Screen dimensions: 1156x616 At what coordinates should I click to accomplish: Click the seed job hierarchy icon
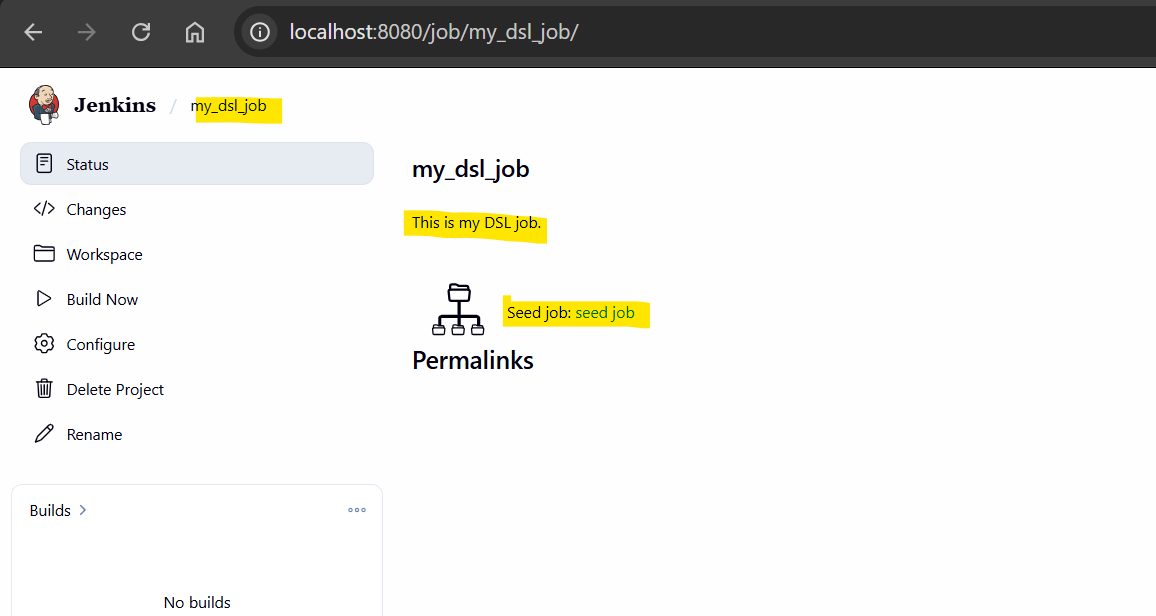(458, 309)
